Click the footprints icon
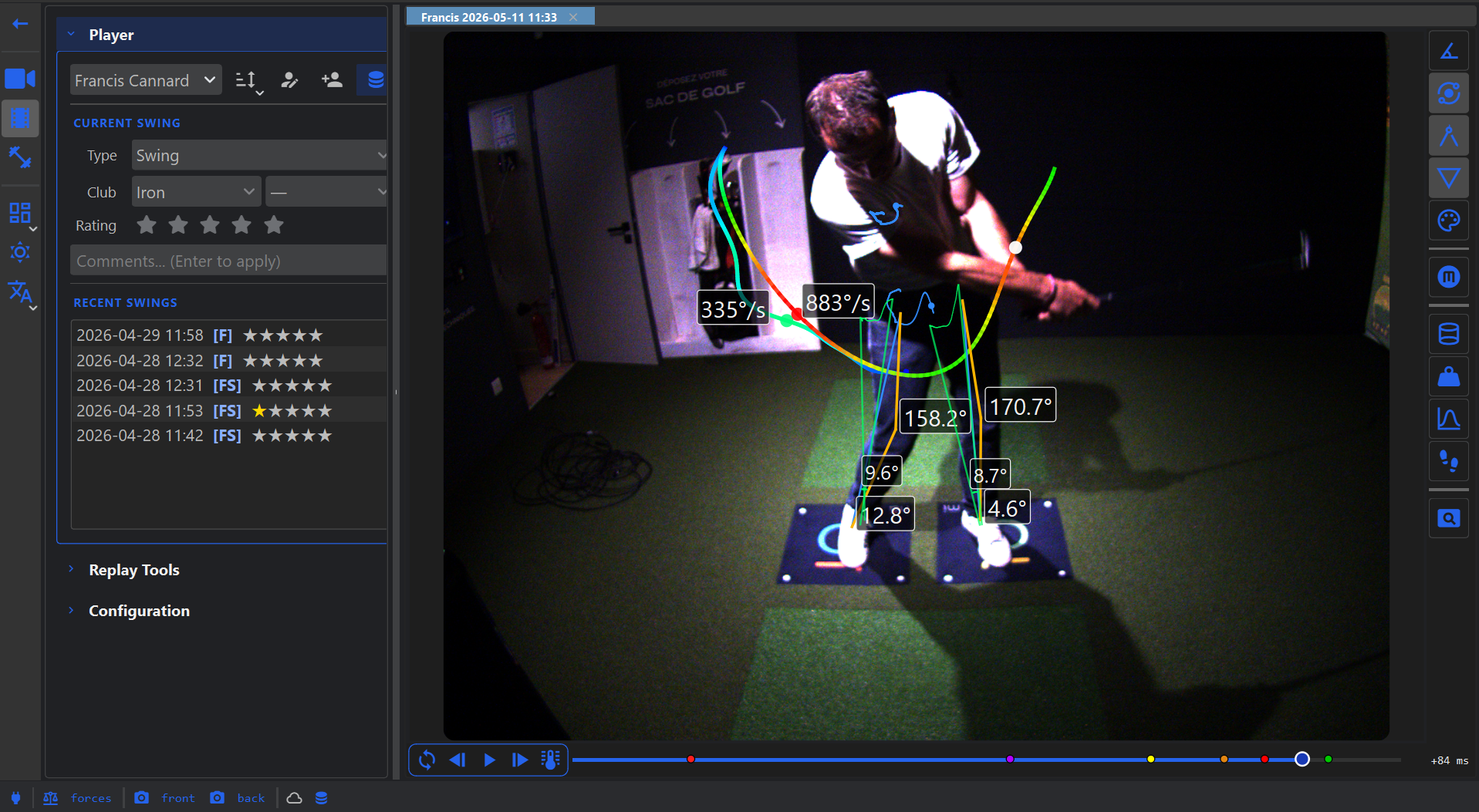 click(1448, 461)
